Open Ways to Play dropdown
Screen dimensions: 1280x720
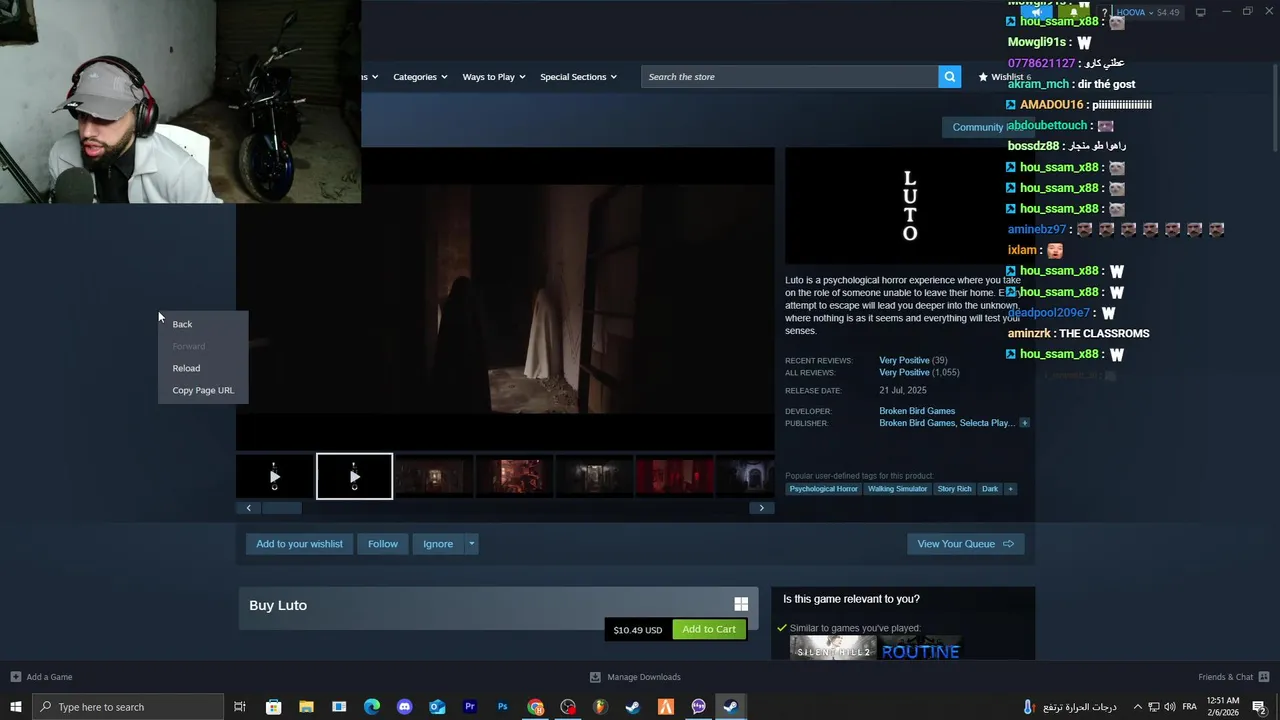coord(494,77)
